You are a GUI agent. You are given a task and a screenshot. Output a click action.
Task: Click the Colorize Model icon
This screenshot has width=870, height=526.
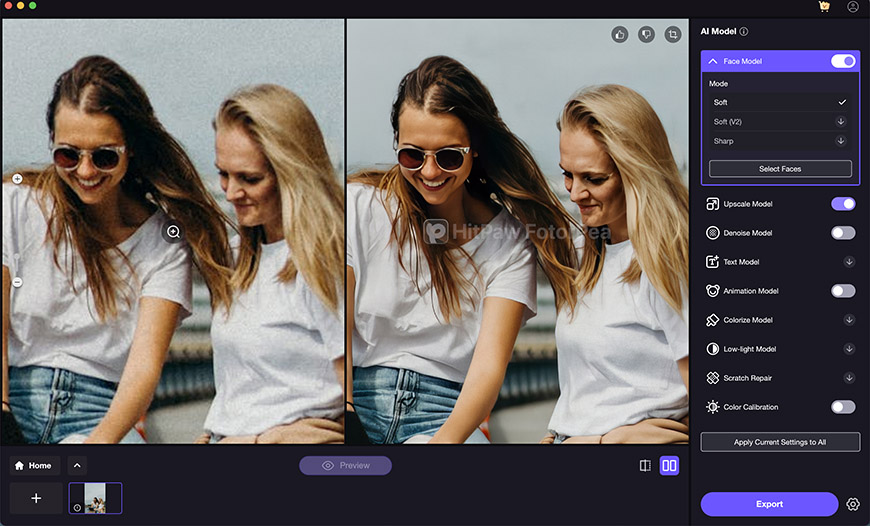[x=712, y=320]
